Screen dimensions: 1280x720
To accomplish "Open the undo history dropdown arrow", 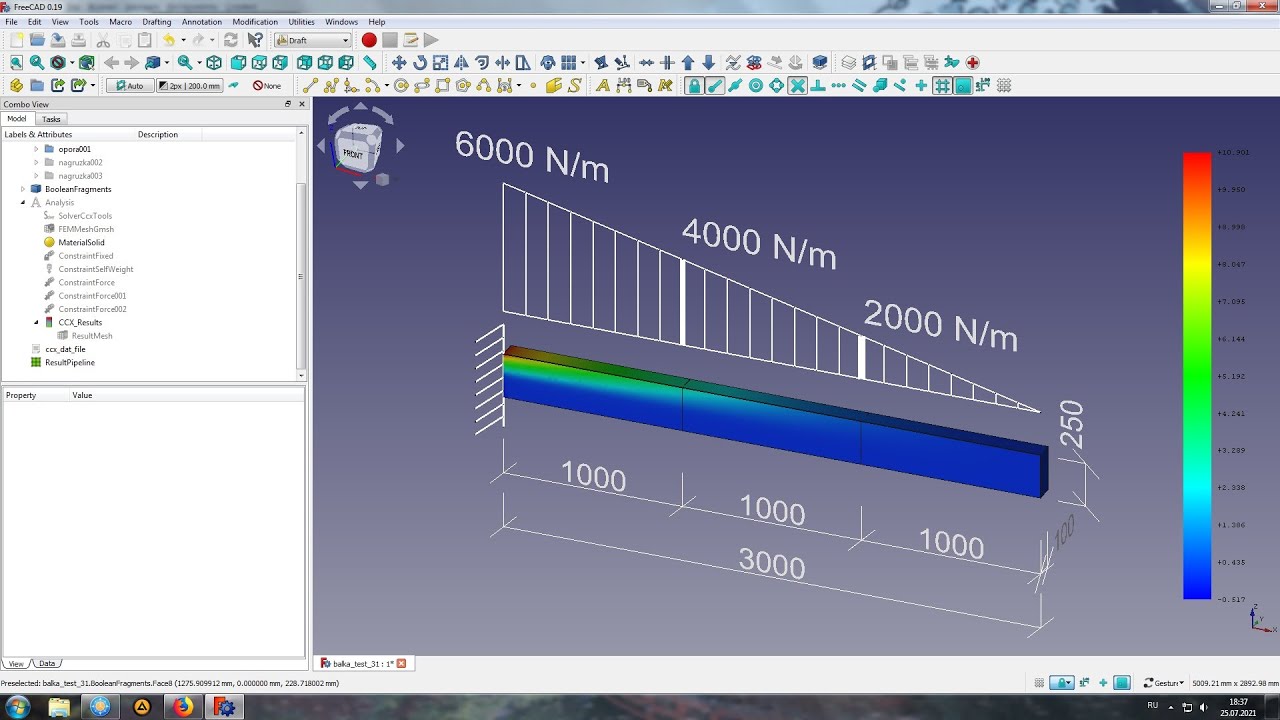I will (x=183, y=40).
